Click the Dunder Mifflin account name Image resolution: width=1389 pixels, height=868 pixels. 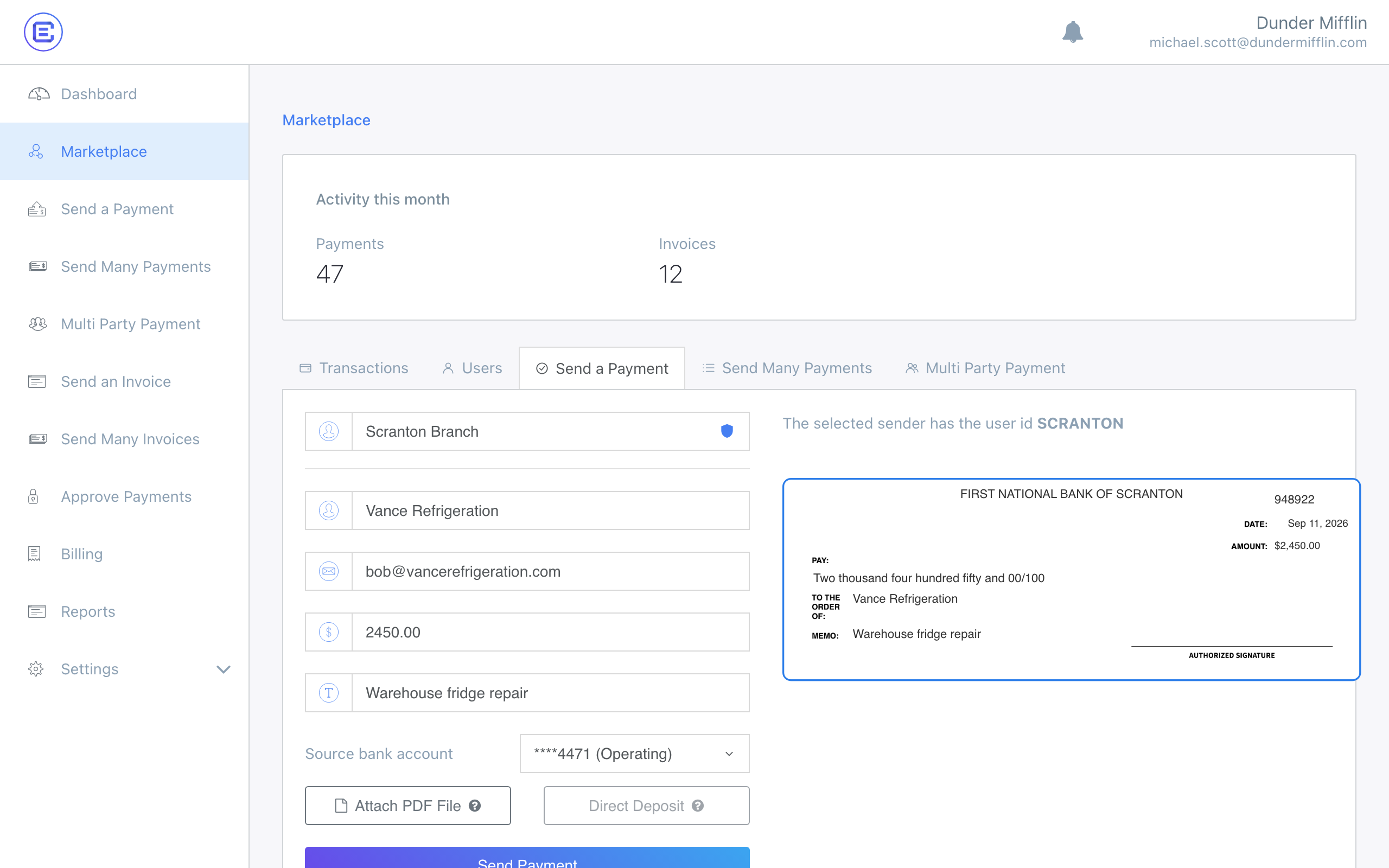1311,22
